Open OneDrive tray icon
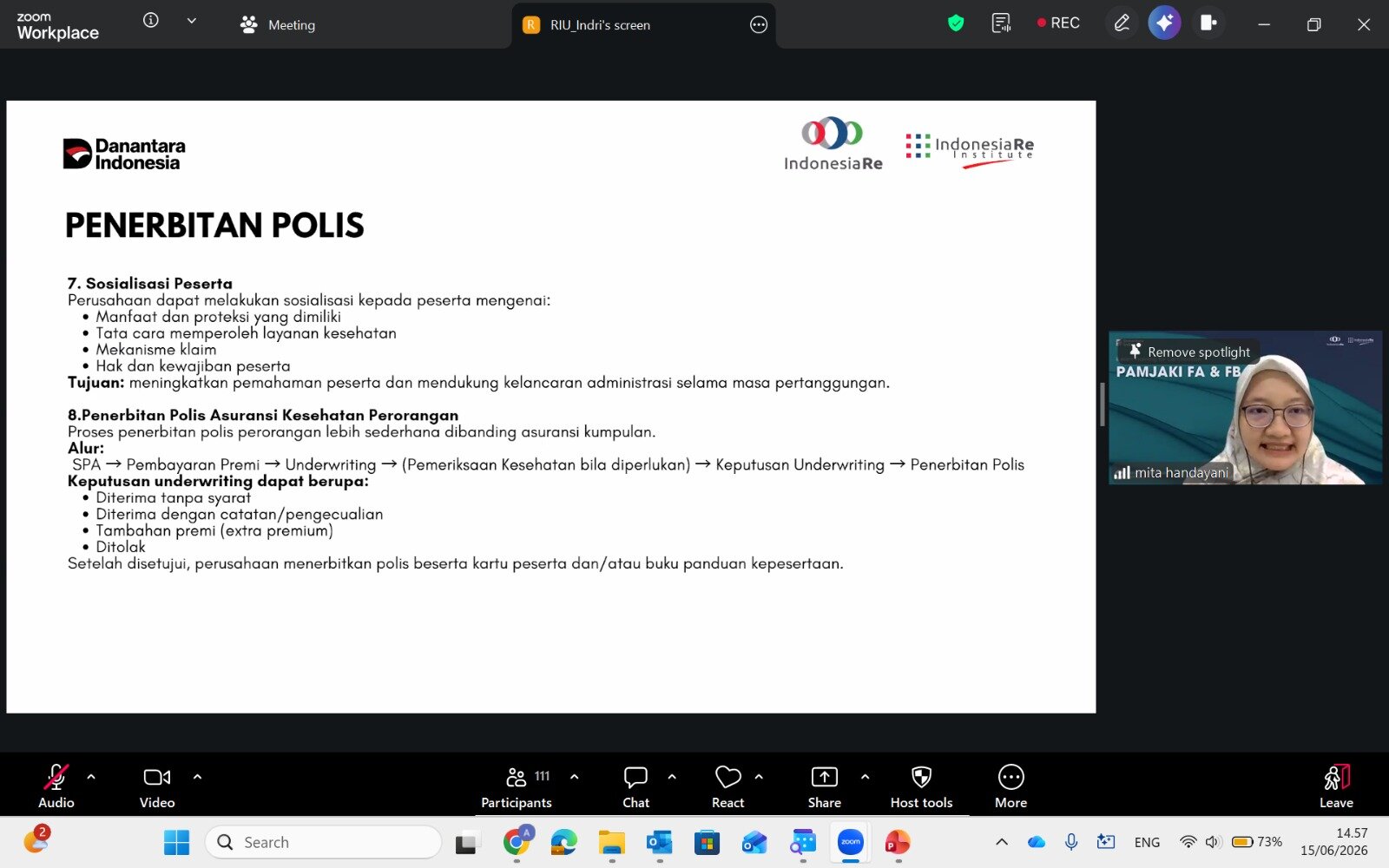Image resolution: width=1389 pixels, height=868 pixels. 1037,842
